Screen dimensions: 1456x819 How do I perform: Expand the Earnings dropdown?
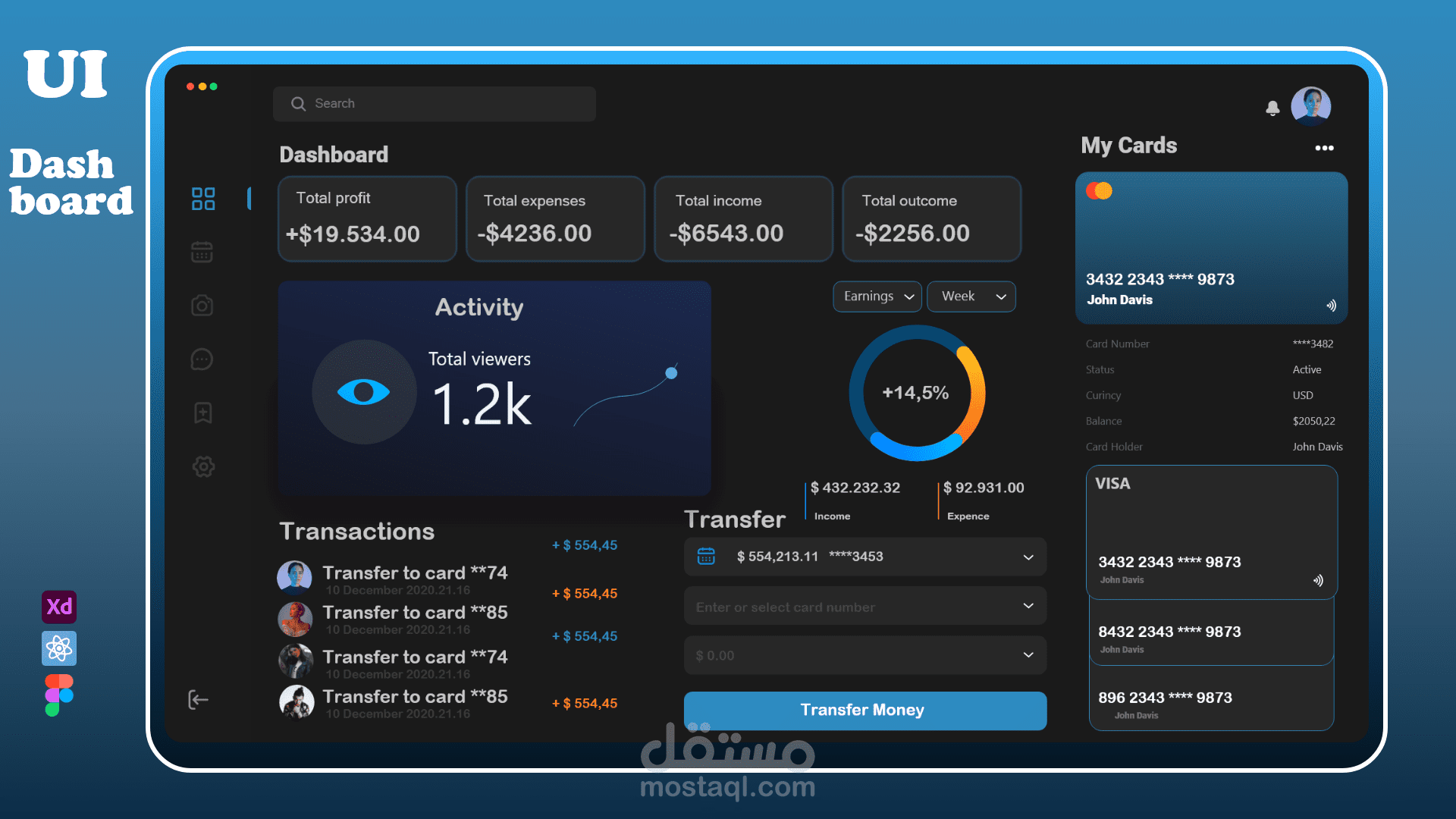click(877, 297)
